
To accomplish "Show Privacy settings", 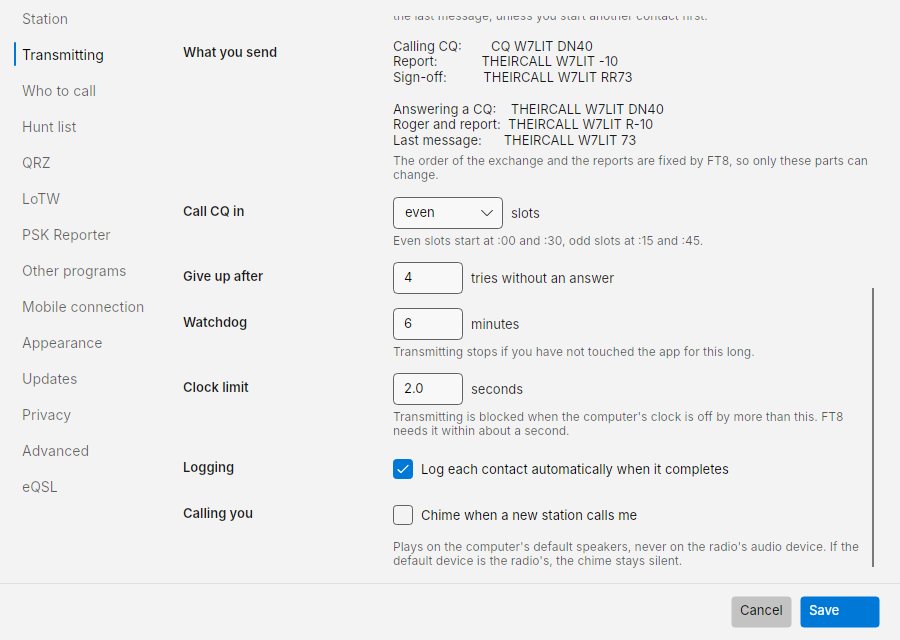I will [46, 415].
